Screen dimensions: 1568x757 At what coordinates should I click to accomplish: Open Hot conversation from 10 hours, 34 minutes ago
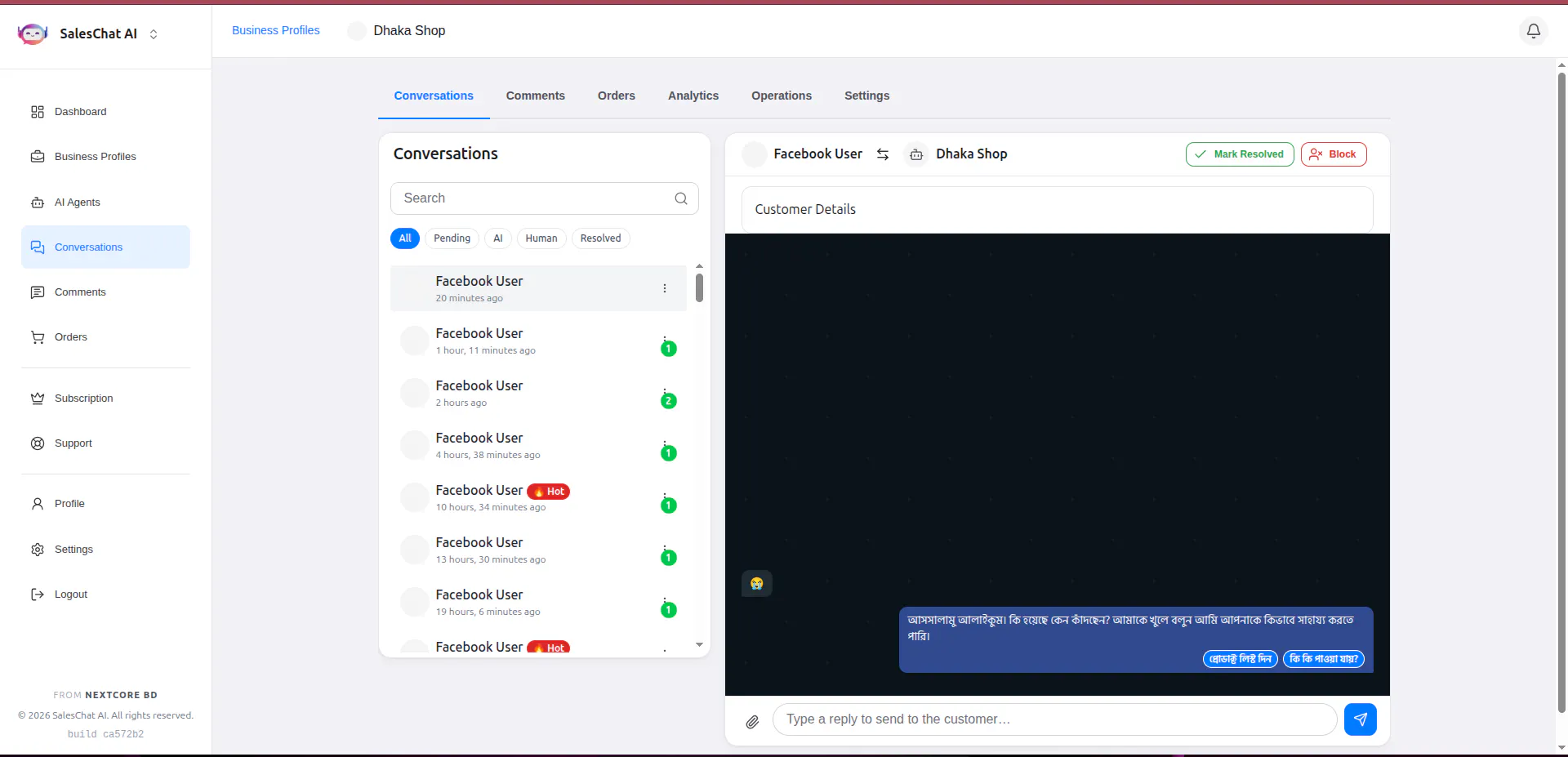538,497
